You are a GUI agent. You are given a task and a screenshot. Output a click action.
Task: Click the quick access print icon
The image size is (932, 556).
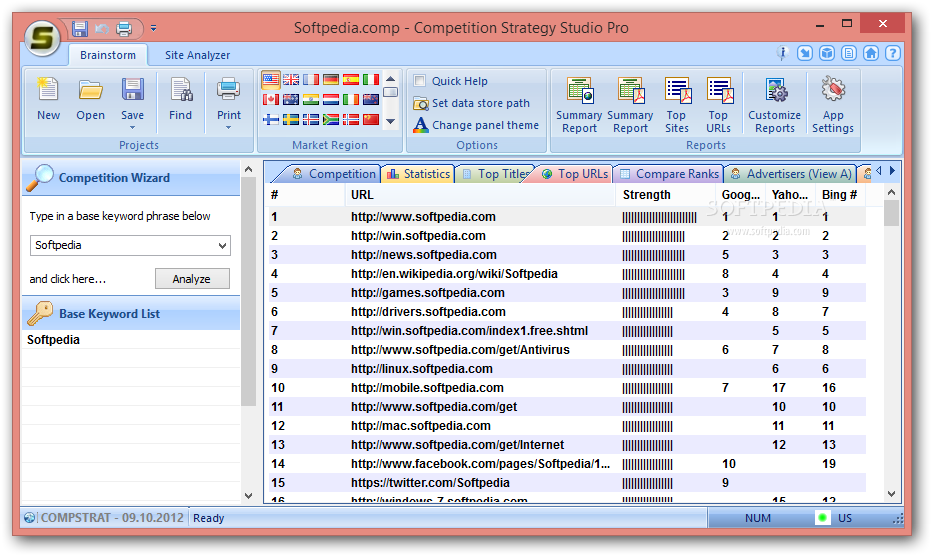pos(124,29)
